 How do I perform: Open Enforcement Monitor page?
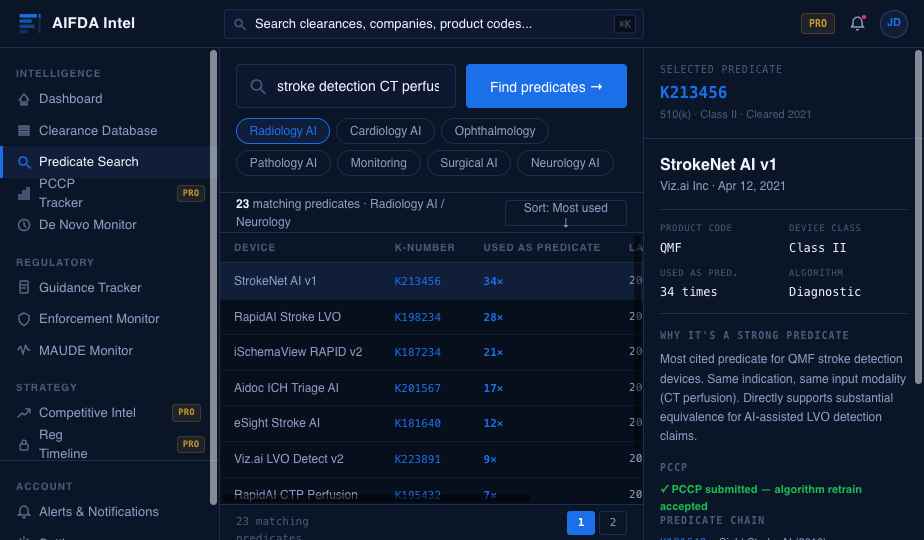[x=105, y=319]
